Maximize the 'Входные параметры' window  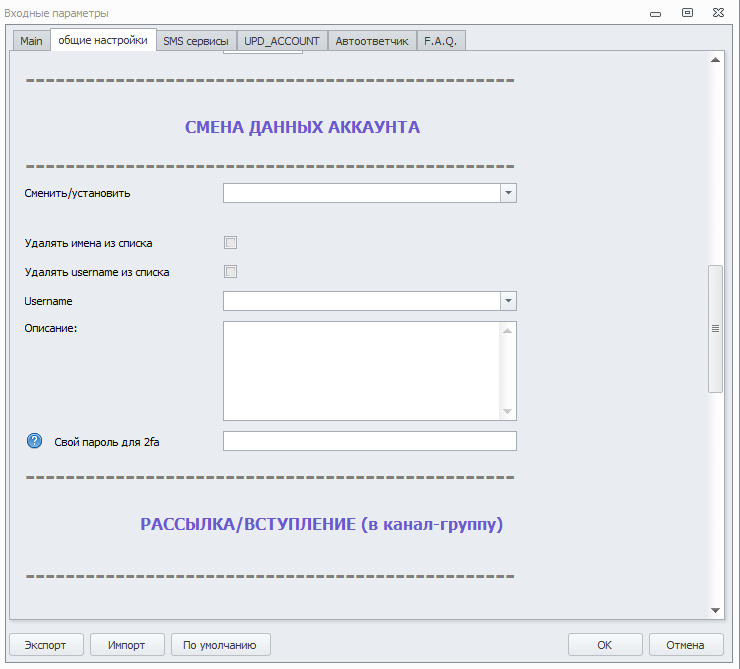pos(688,13)
